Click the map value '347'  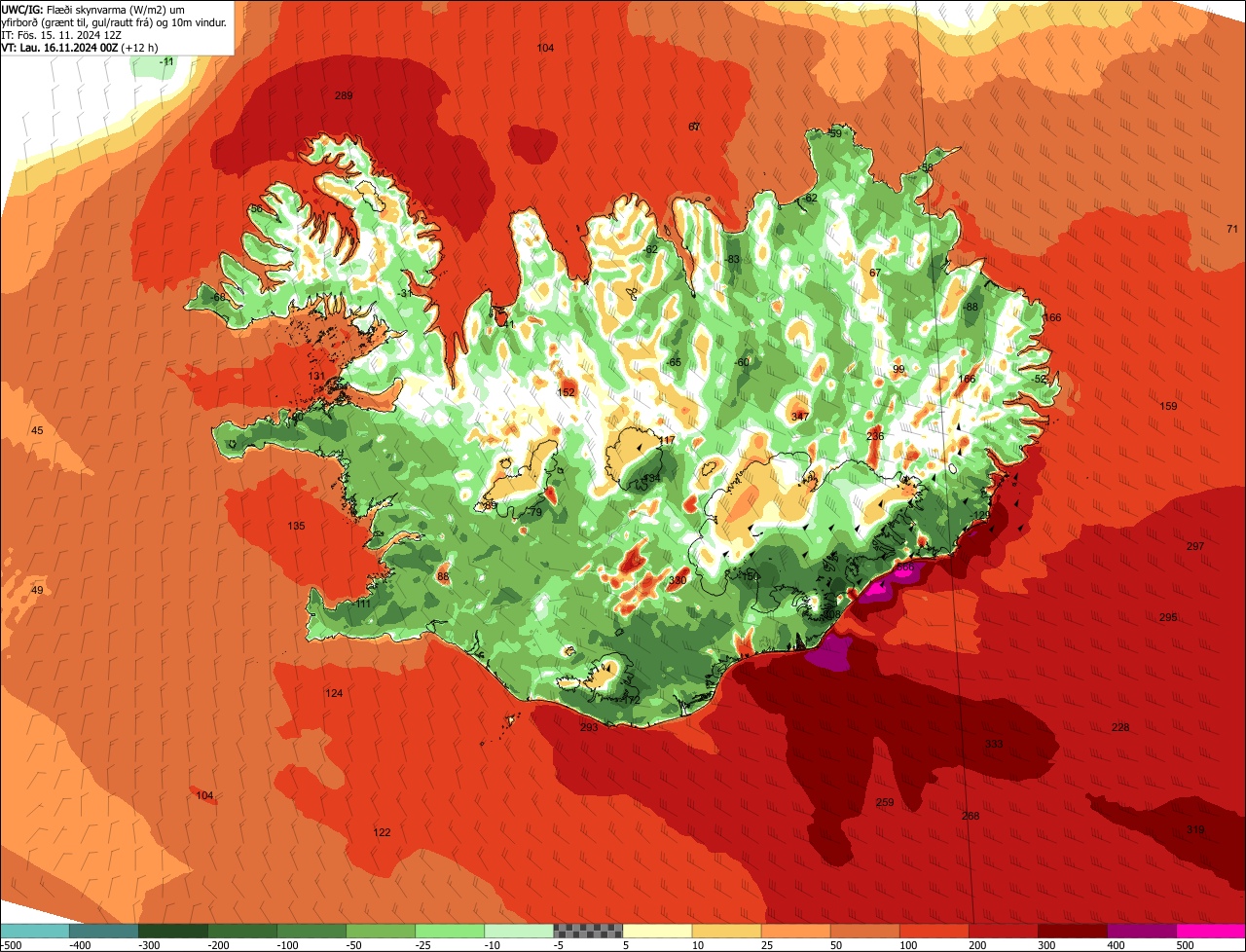(800, 417)
